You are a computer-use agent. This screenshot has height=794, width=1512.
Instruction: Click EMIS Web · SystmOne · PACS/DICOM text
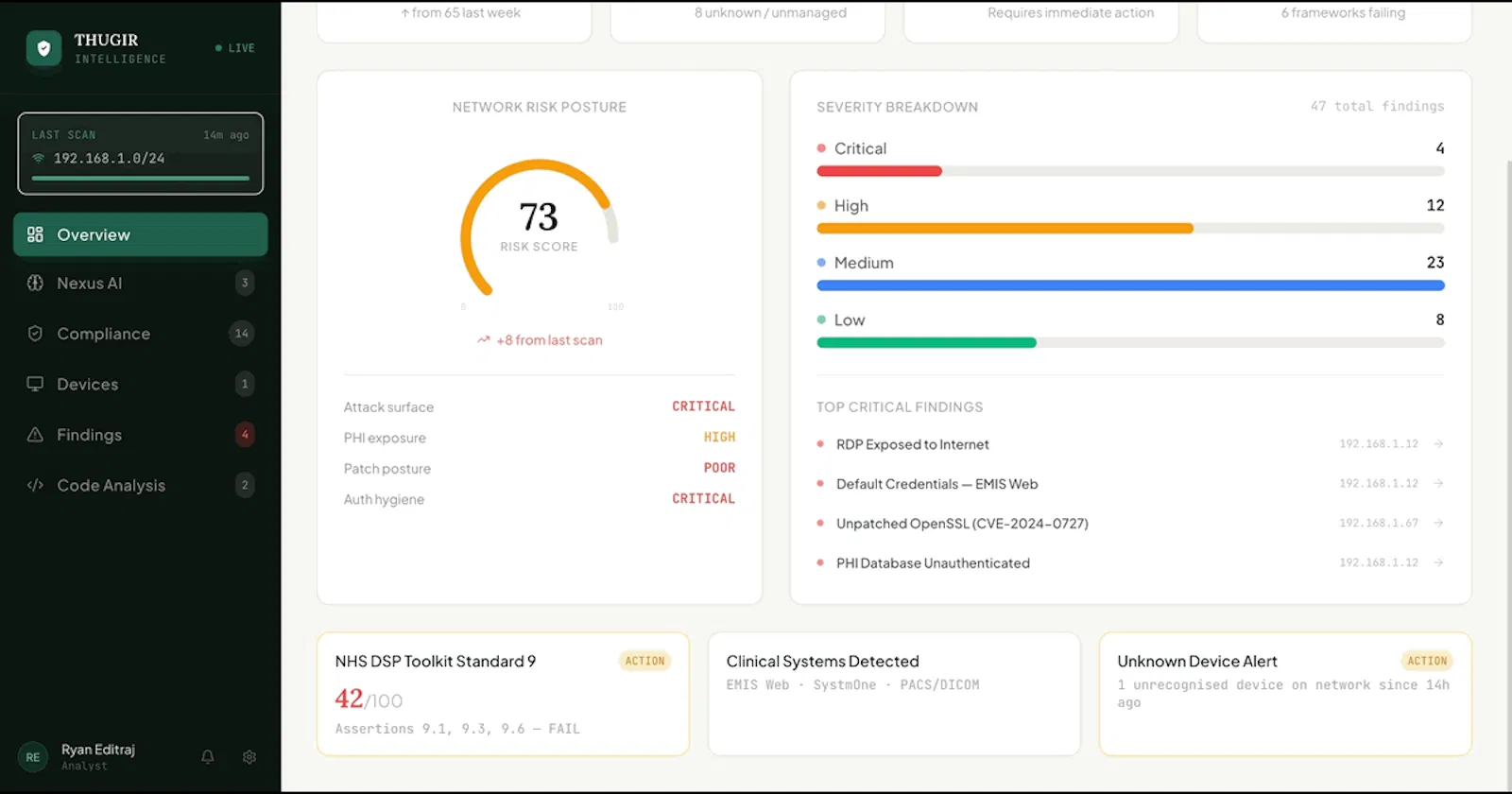pyautogui.click(x=852, y=685)
